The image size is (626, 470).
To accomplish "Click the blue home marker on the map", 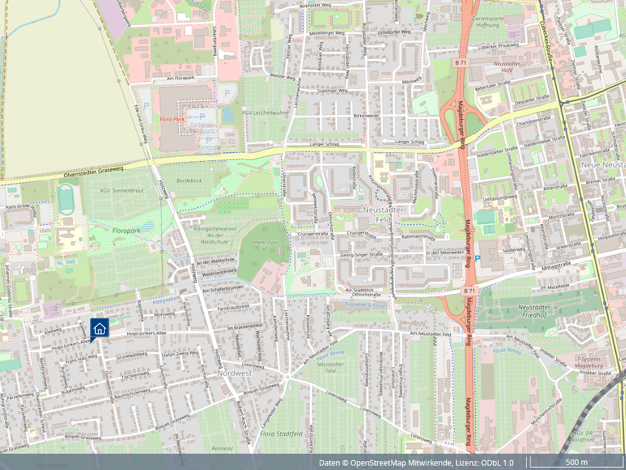I will point(99,329).
